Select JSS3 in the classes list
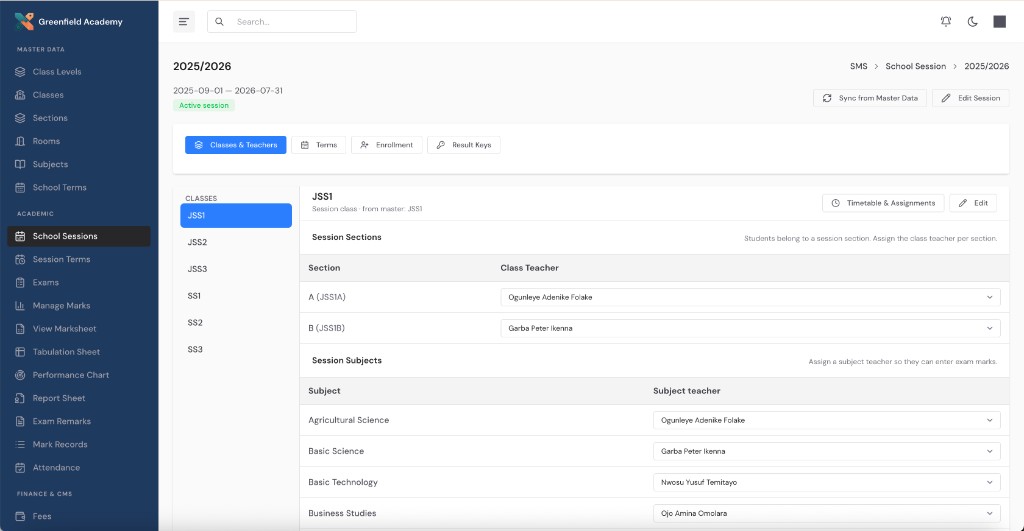 [236, 269]
